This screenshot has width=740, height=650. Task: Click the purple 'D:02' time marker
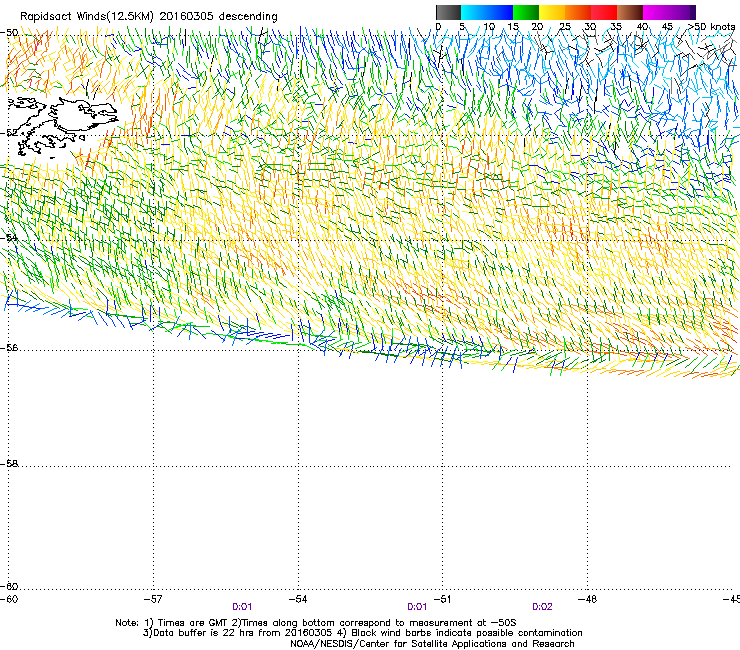pos(542,607)
